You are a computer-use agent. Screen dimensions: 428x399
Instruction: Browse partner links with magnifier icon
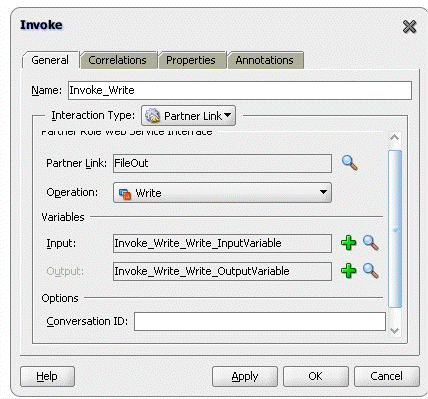coord(350,163)
